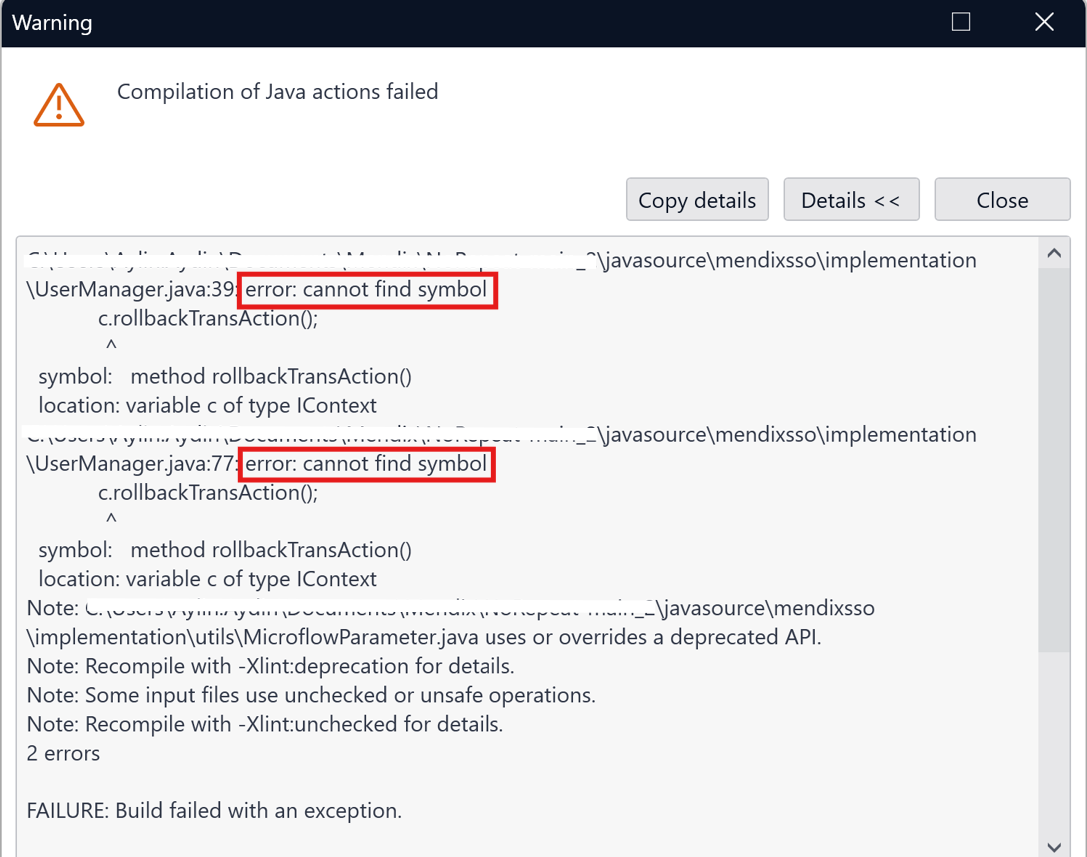Click the first c.rollbackTransAction(); code line
Image resolution: width=1087 pixels, height=857 pixels.
208,318
